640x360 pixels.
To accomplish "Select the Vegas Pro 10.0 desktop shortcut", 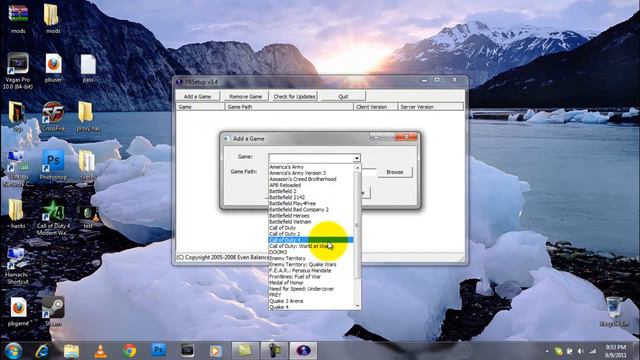I will [x=18, y=70].
